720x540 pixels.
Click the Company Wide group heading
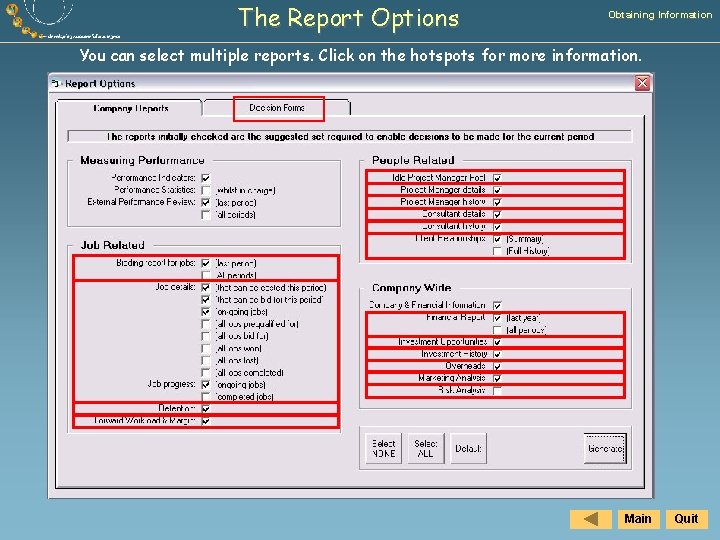[x=411, y=288]
